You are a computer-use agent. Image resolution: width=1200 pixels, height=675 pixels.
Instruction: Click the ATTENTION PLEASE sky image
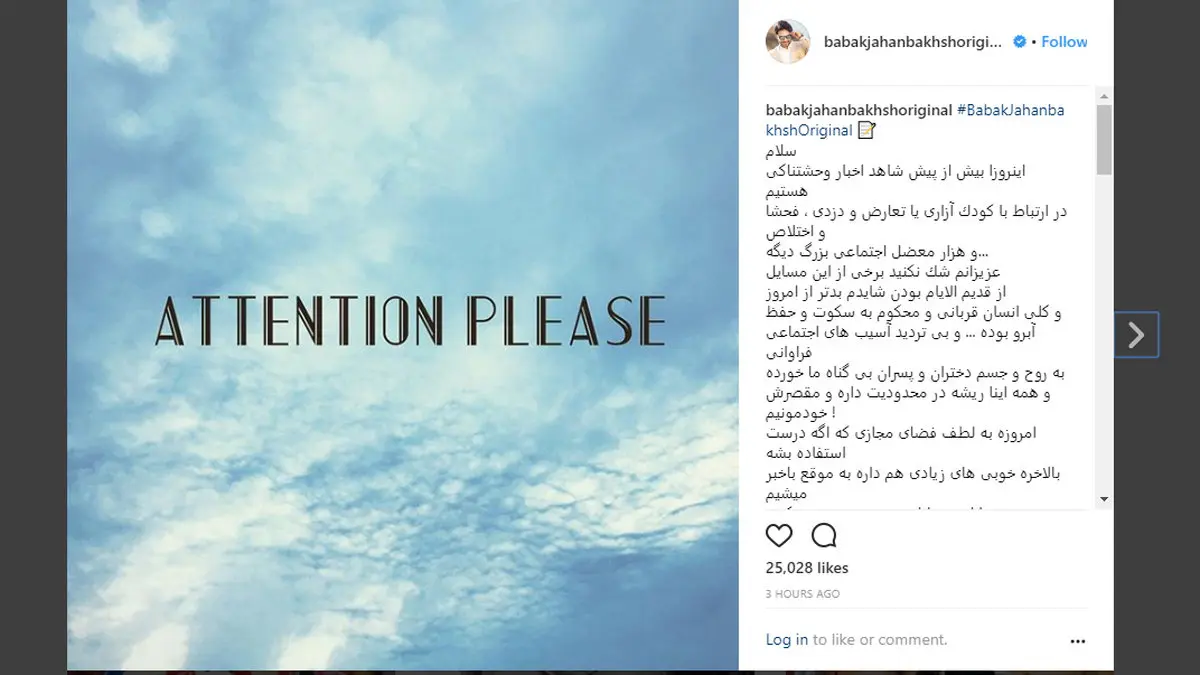click(403, 335)
